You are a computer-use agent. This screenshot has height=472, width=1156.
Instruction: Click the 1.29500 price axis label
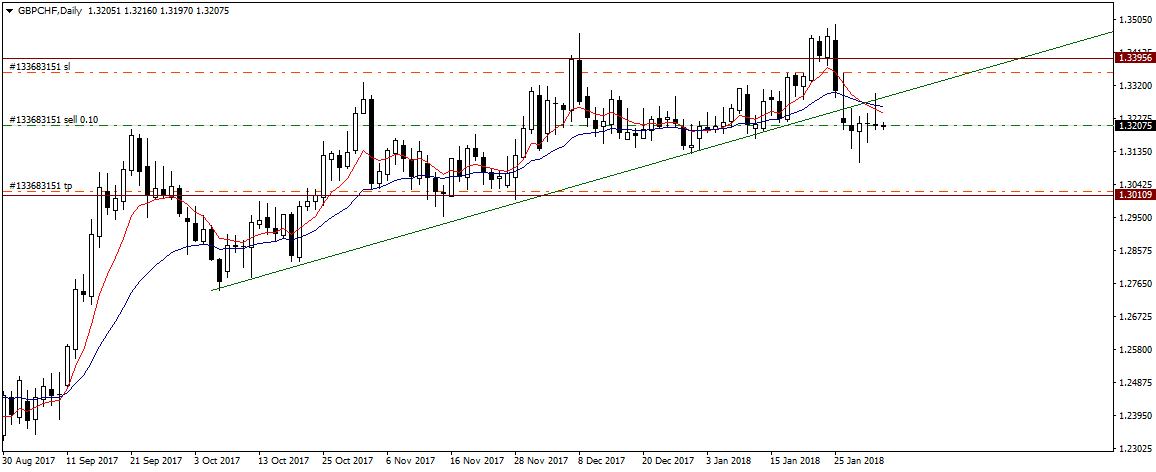[1136, 218]
